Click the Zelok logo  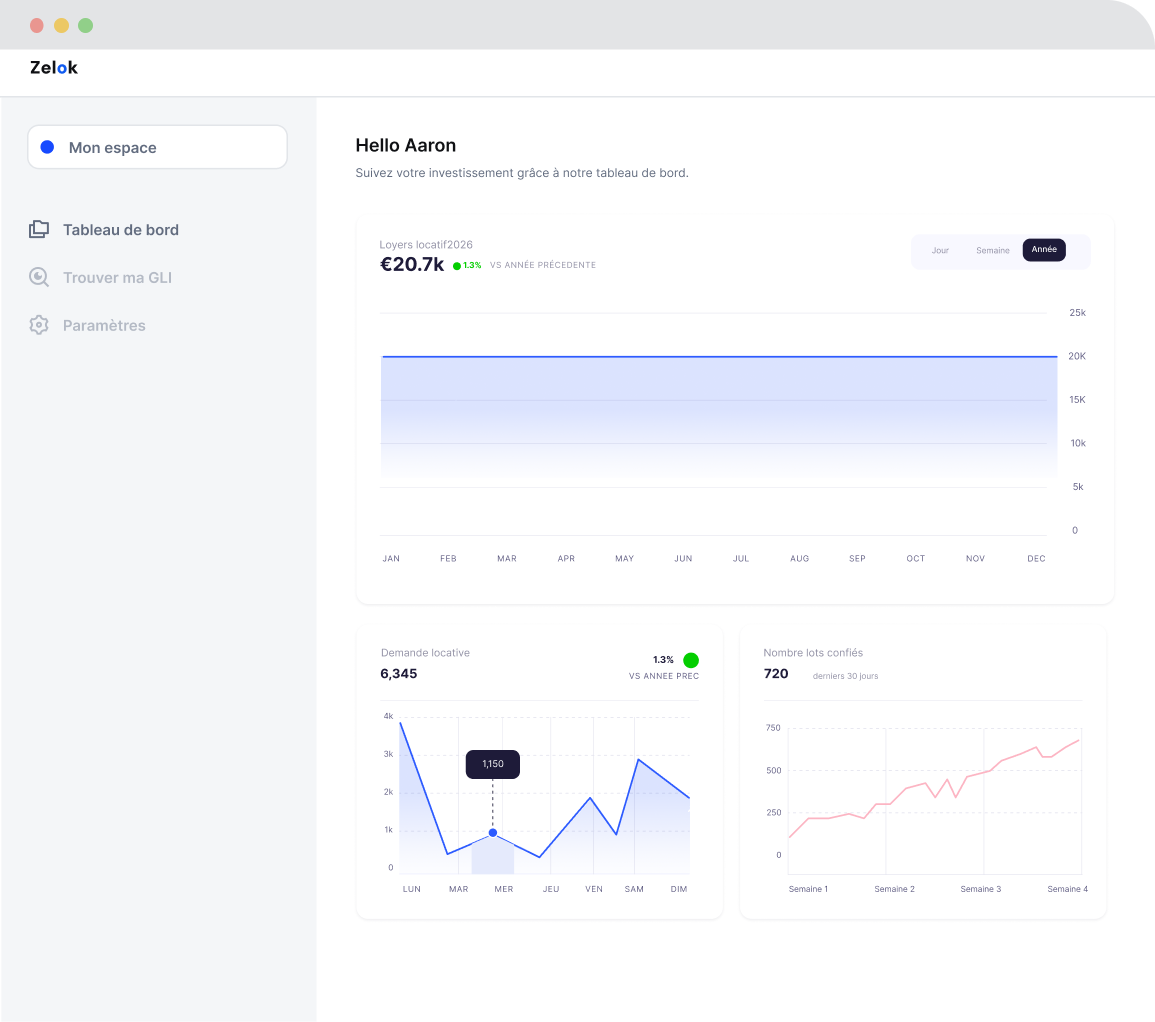(x=54, y=68)
